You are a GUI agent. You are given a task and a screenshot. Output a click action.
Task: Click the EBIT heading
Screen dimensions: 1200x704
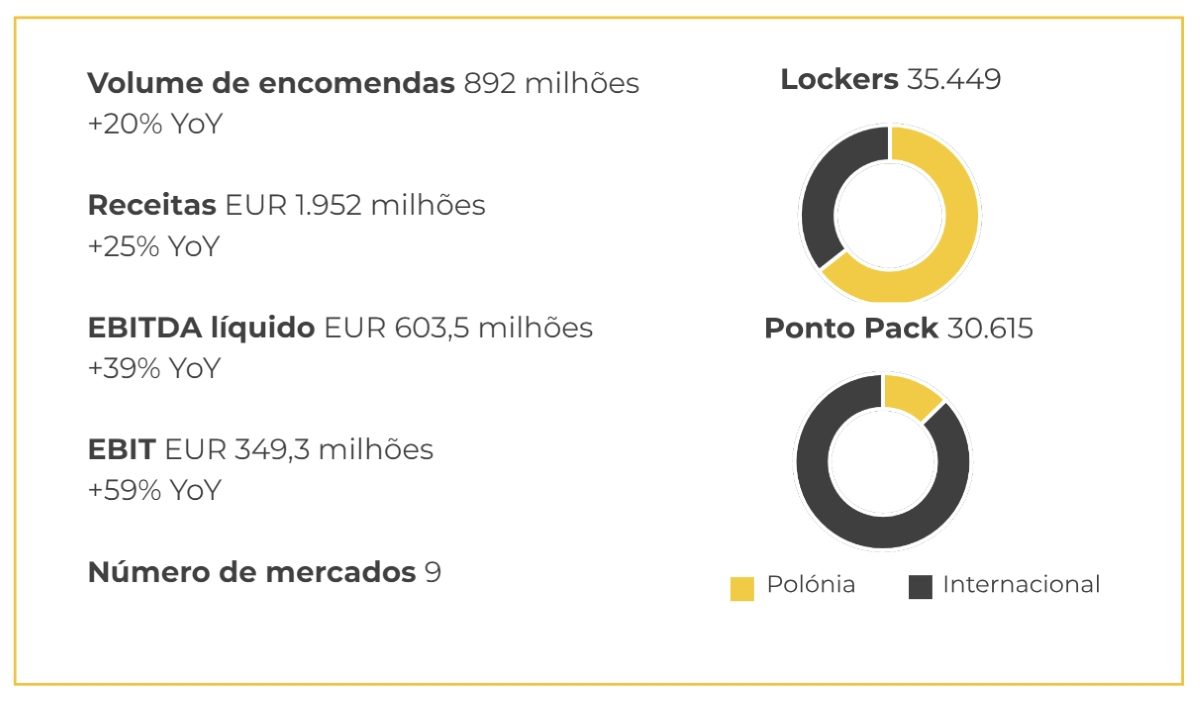(121, 450)
